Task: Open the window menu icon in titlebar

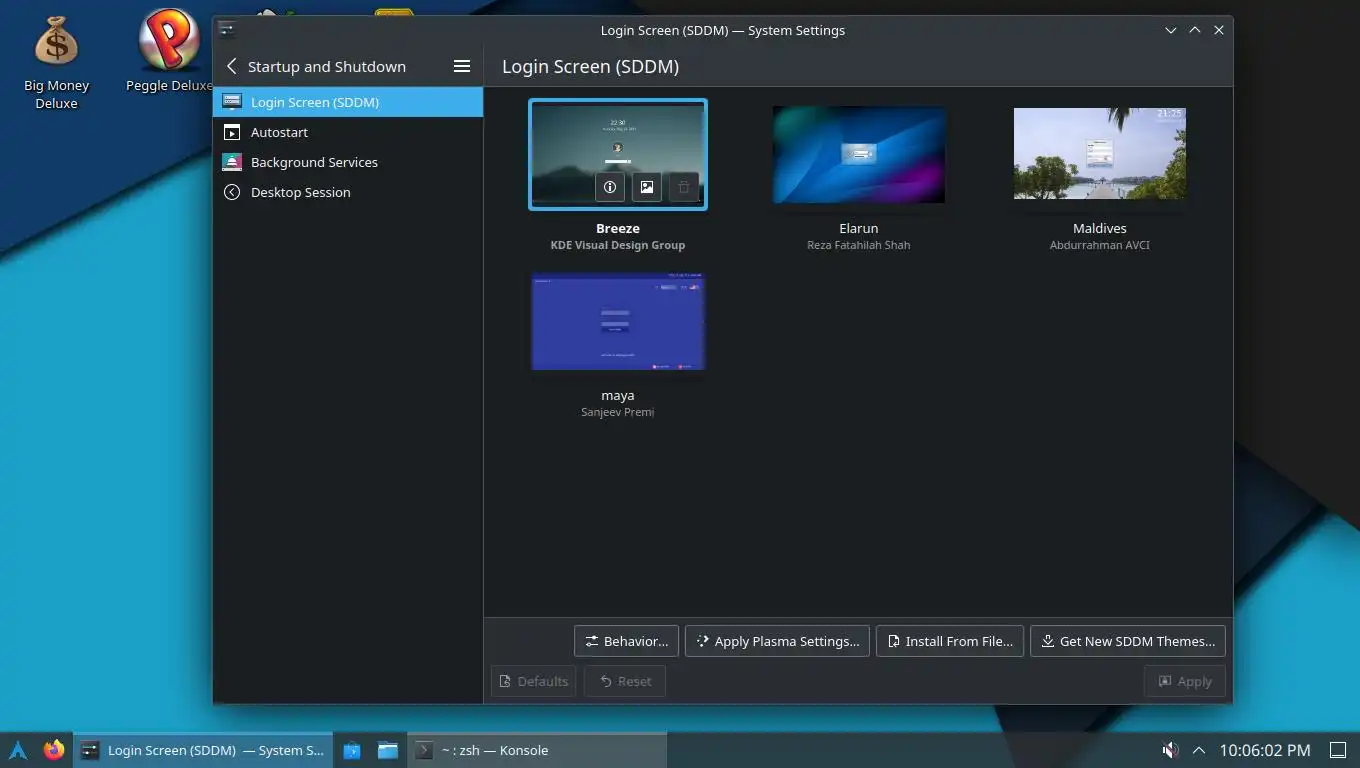Action: 228,30
